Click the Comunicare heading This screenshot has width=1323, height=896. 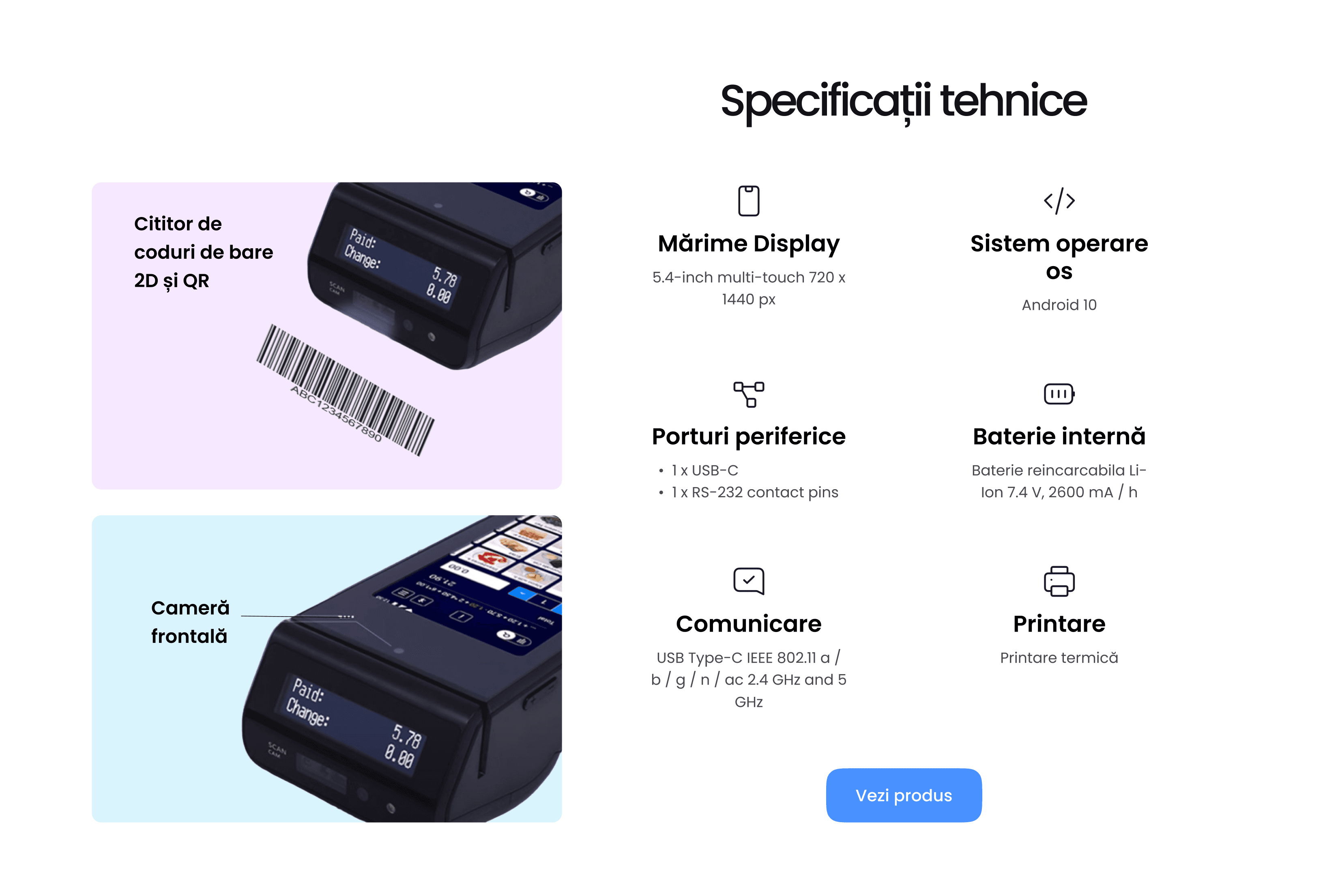tap(749, 624)
